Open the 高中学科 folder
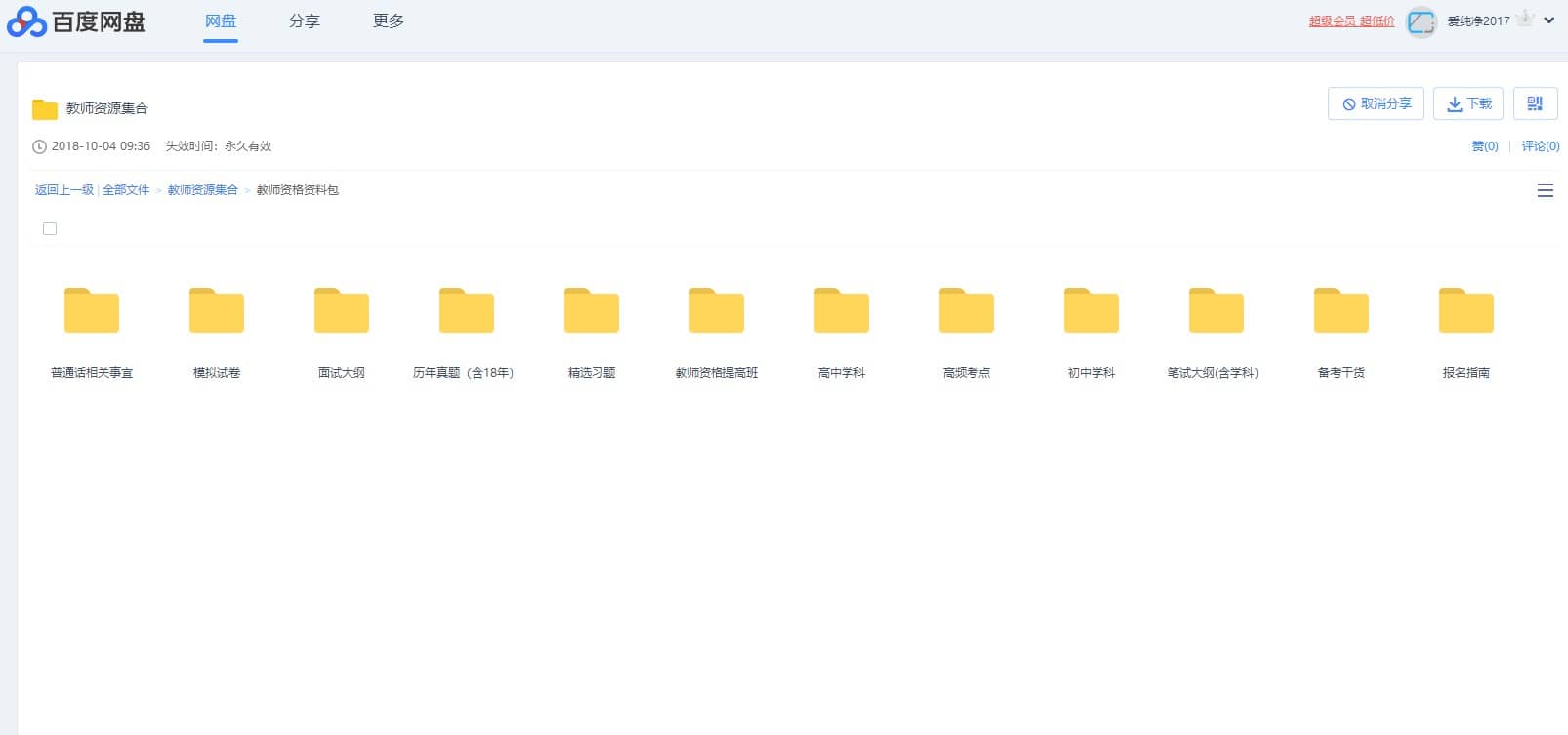 (842, 311)
